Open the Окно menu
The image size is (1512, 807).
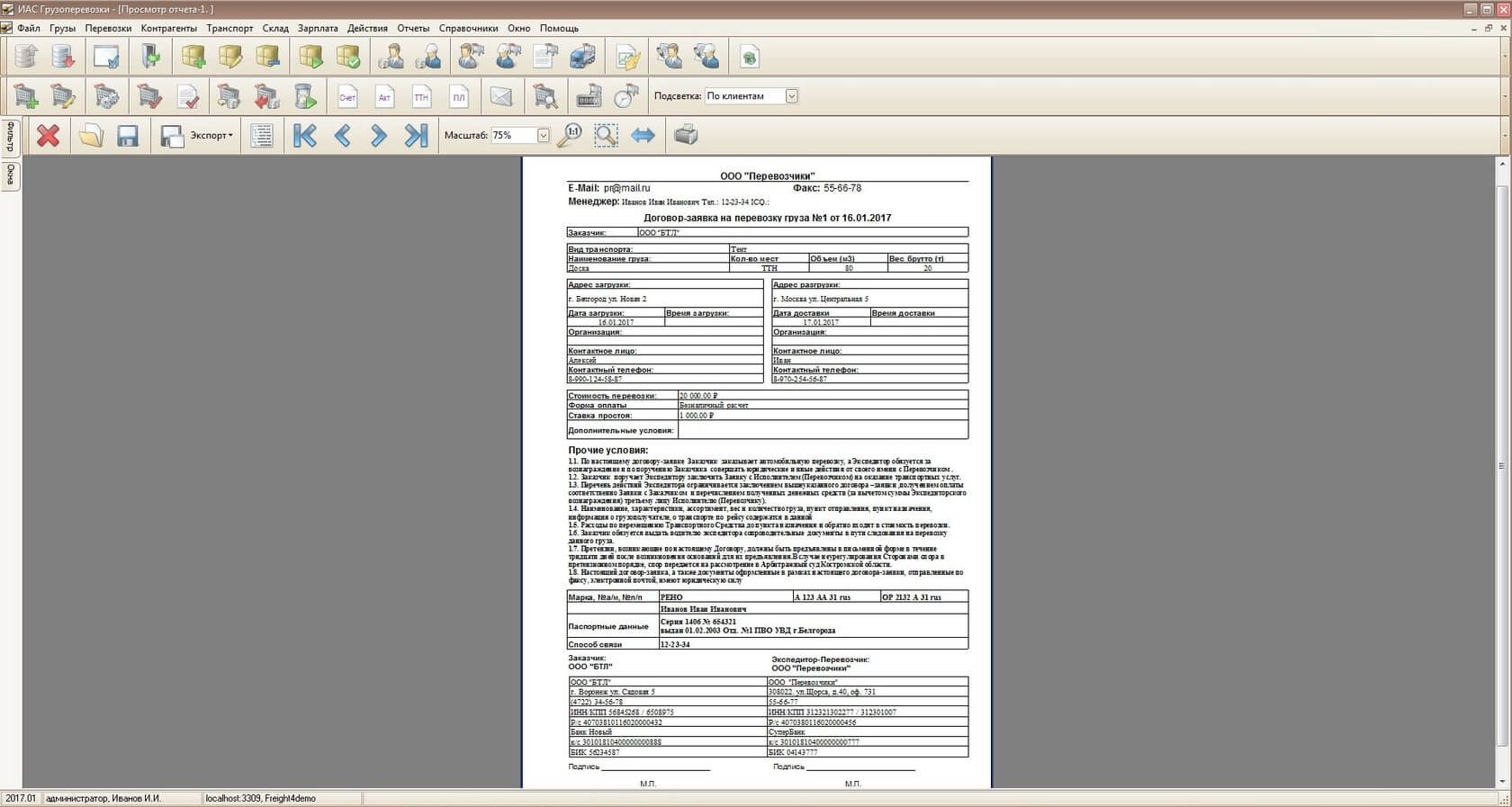pyautogui.click(x=518, y=28)
